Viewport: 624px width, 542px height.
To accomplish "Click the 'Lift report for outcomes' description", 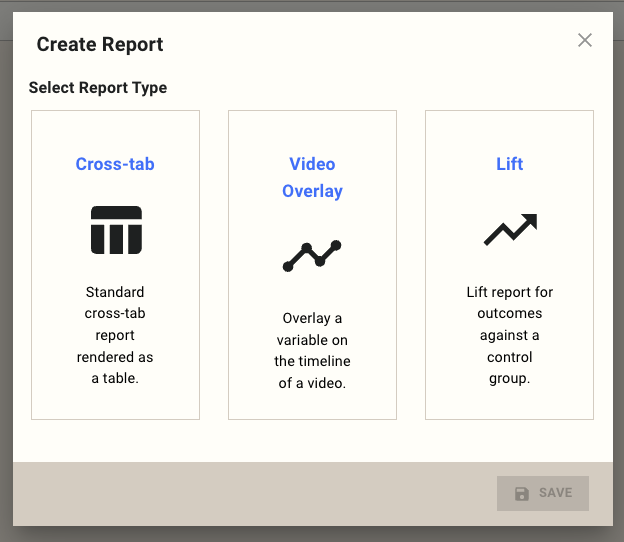I will click(509, 335).
